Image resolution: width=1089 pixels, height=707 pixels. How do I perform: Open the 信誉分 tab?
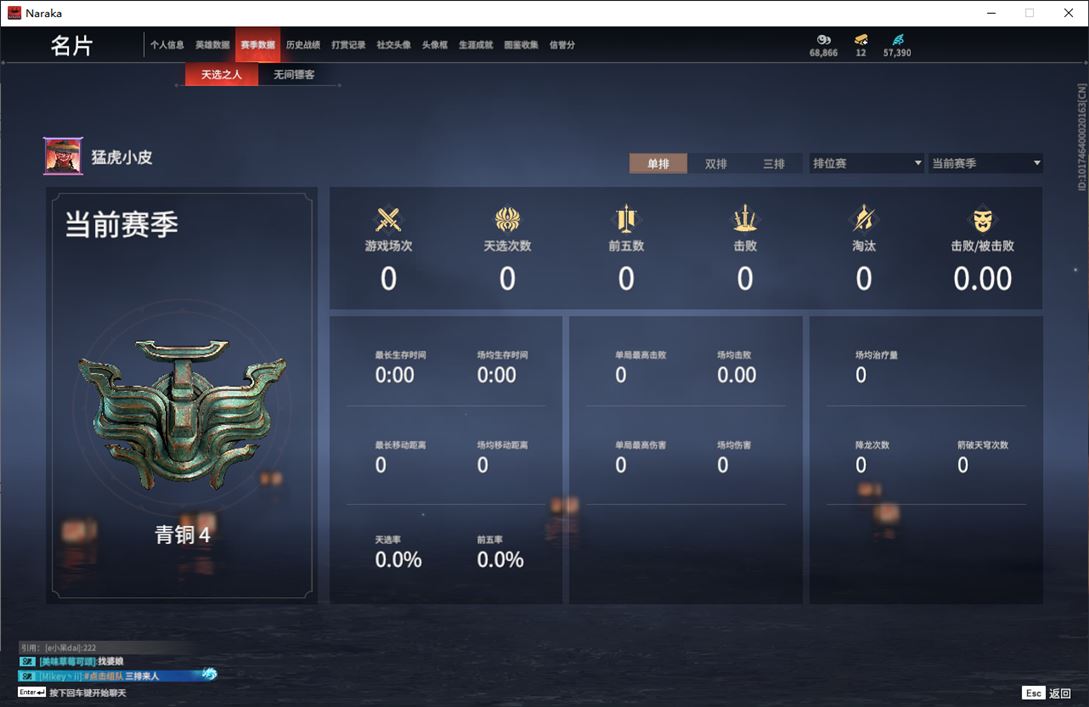(x=562, y=45)
